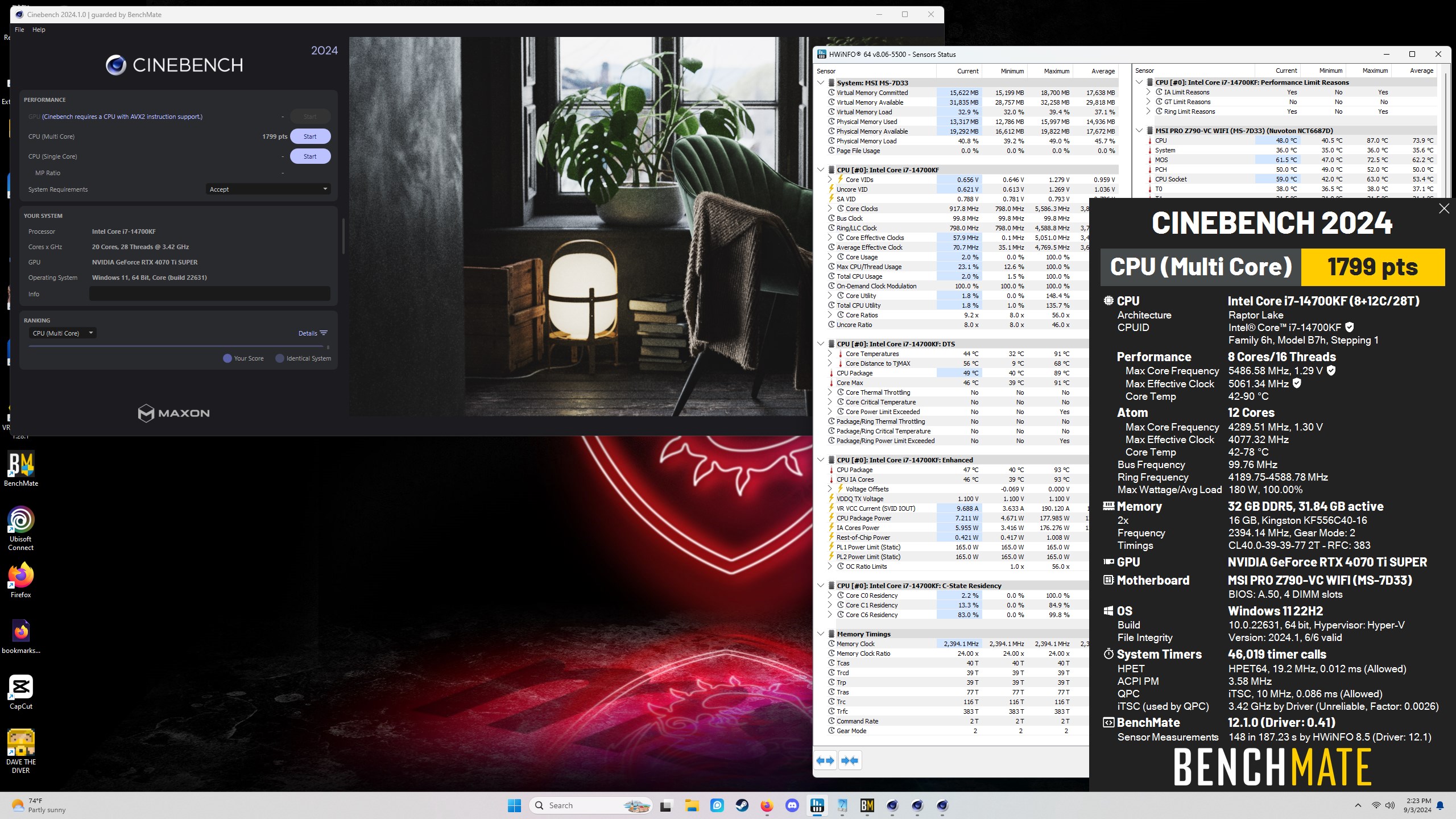Click the Your Score legend marker
Viewport: 1456px width, 819px height.
227,358
